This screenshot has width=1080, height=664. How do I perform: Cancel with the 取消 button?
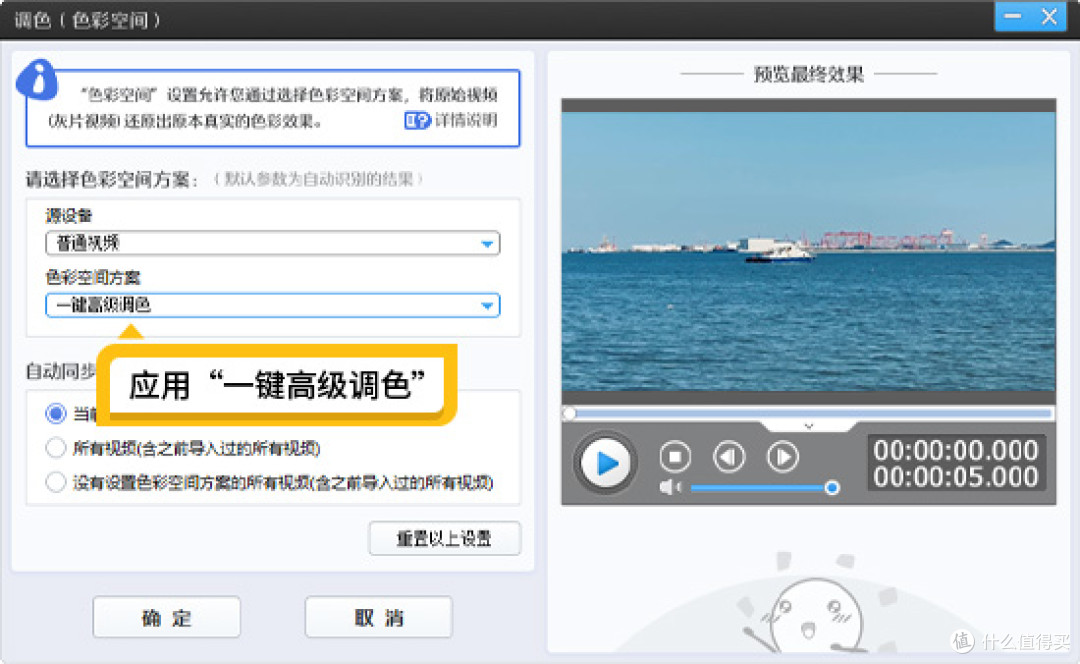point(379,617)
